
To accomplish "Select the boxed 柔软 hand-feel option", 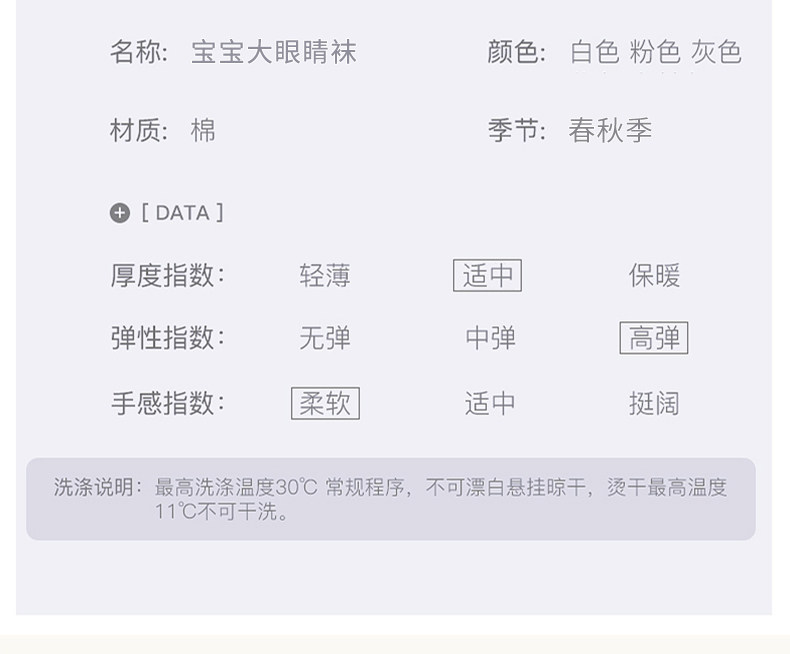I will pos(325,403).
